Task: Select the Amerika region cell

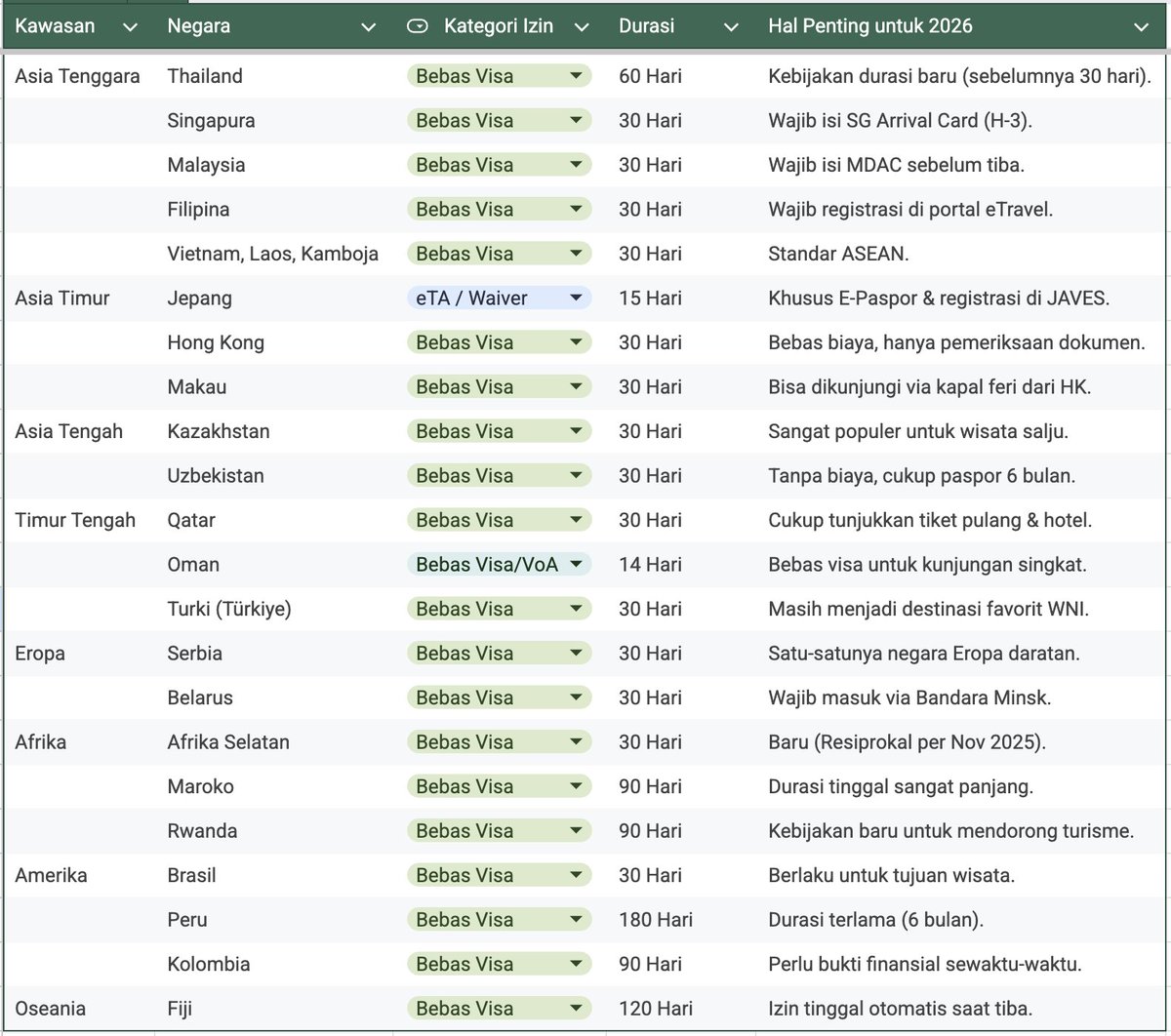Action: pyautogui.click(x=78, y=875)
